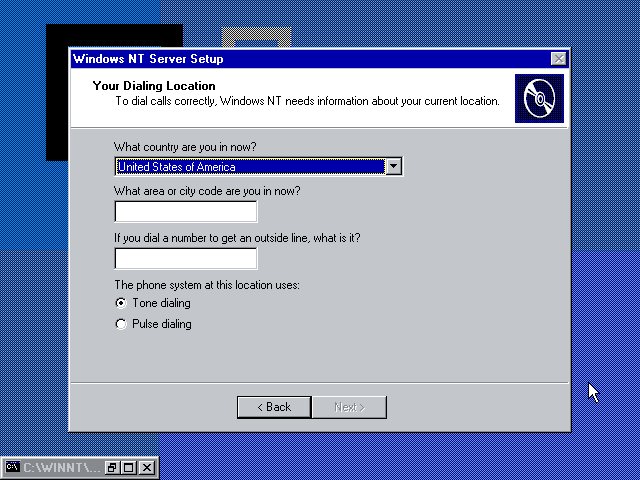This screenshot has width=640, height=480.
Task: Close the Windows NT Server Setup dialog
Action: pyautogui.click(x=558, y=59)
